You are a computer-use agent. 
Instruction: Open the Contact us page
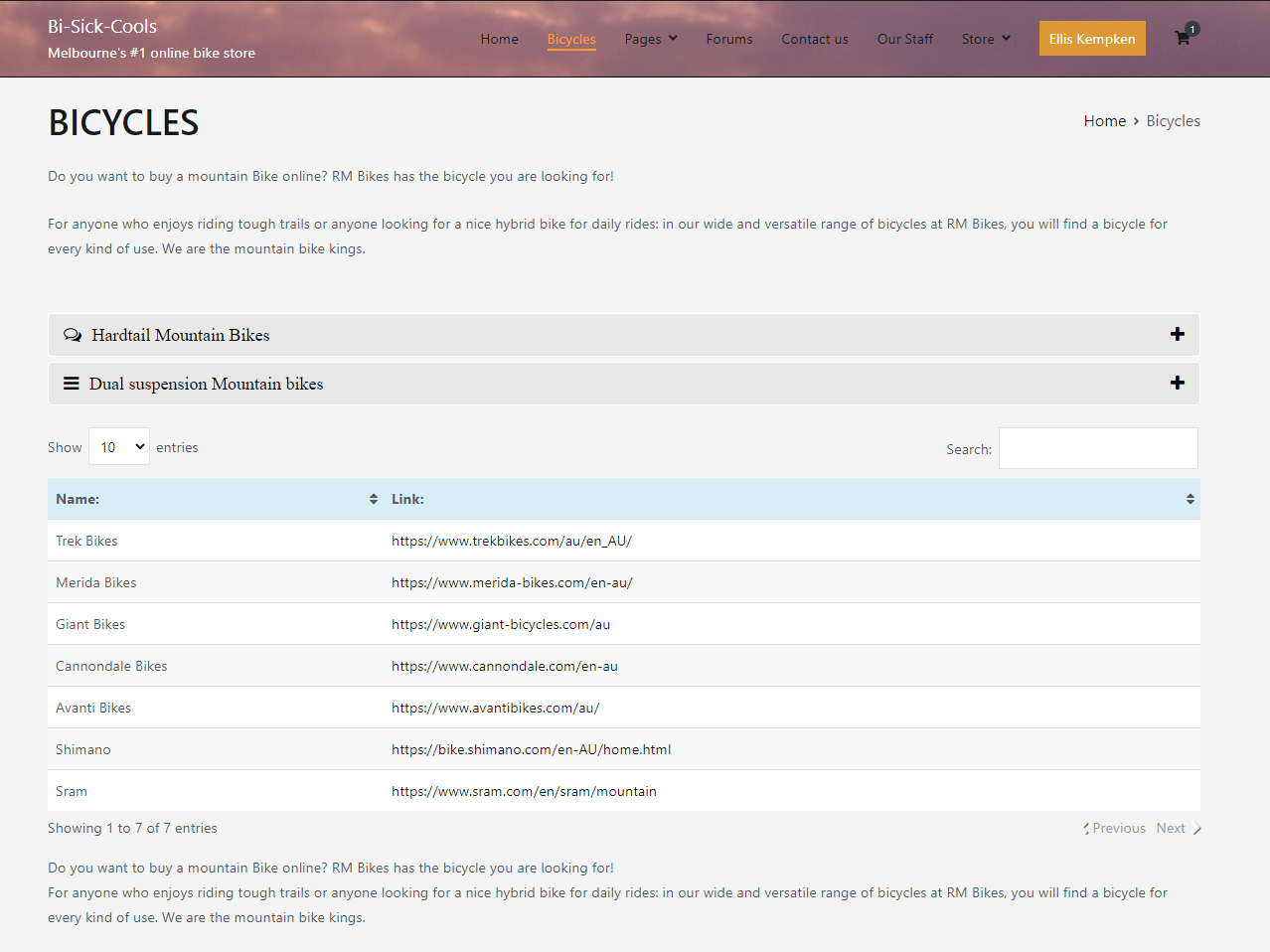(x=815, y=39)
